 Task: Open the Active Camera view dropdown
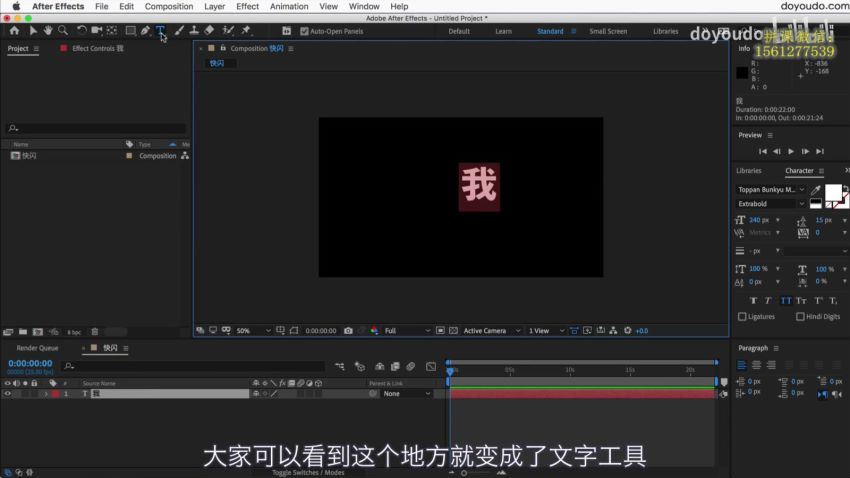[x=491, y=331]
